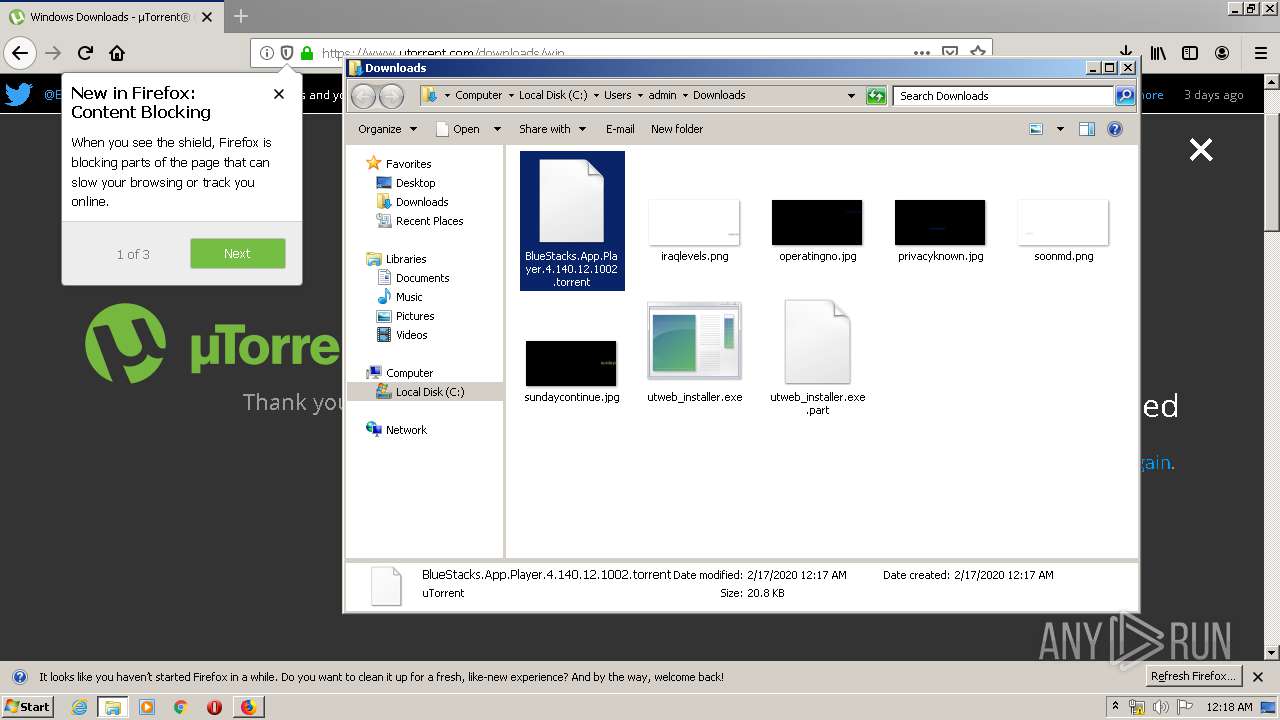Screen dimensions: 1280x720
Task: Click the search magnifier icon
Action: [x=1125, y=96]
